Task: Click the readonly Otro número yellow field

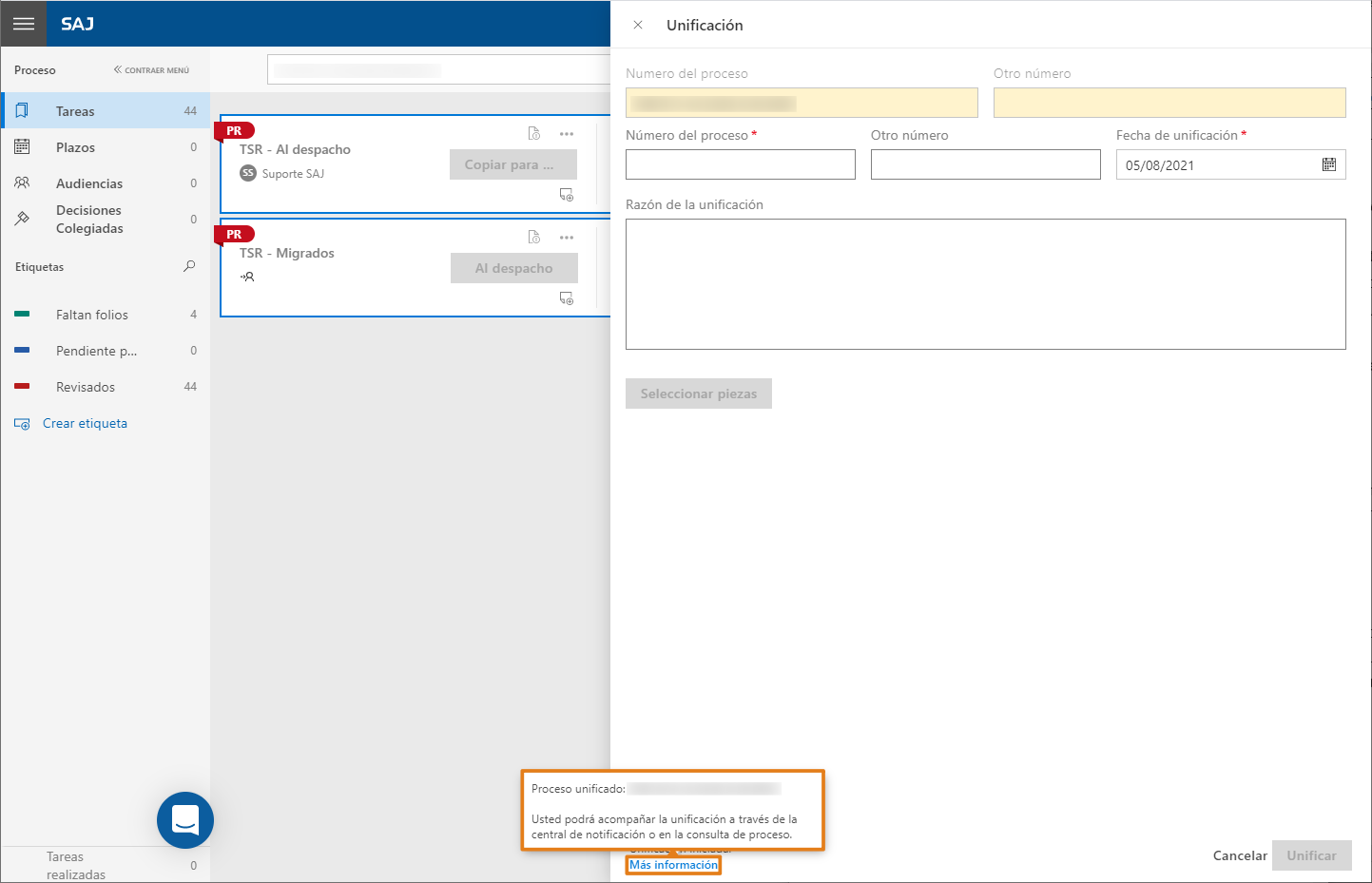Action: click(1169, 103)
